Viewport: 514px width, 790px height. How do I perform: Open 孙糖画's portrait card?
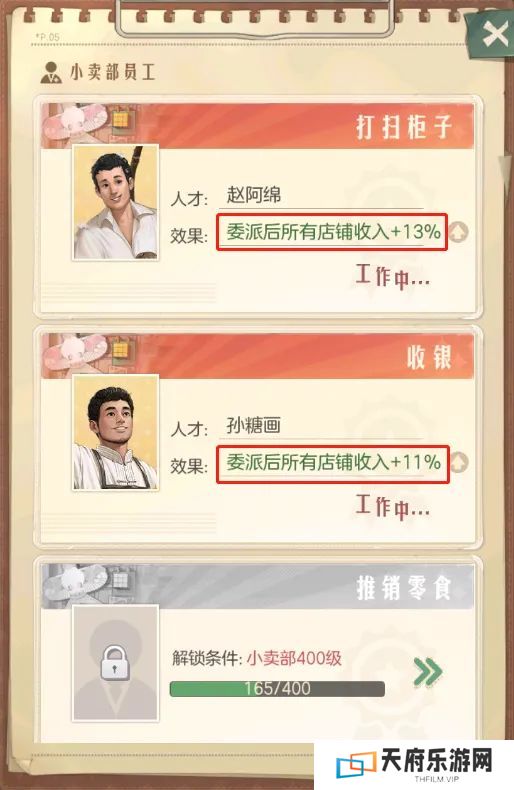pyautogui.click(x=116, y=432)
